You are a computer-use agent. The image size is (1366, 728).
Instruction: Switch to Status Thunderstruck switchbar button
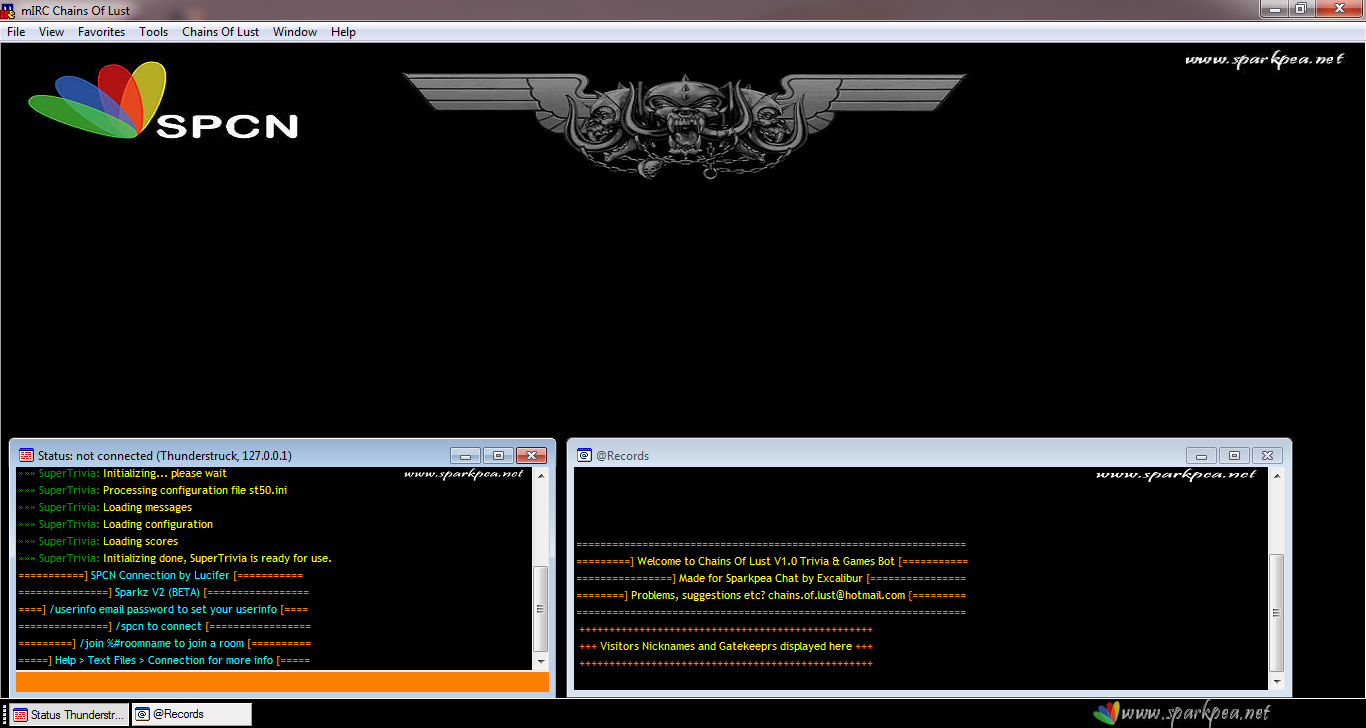pyautogui.click(x=67, y=714)
